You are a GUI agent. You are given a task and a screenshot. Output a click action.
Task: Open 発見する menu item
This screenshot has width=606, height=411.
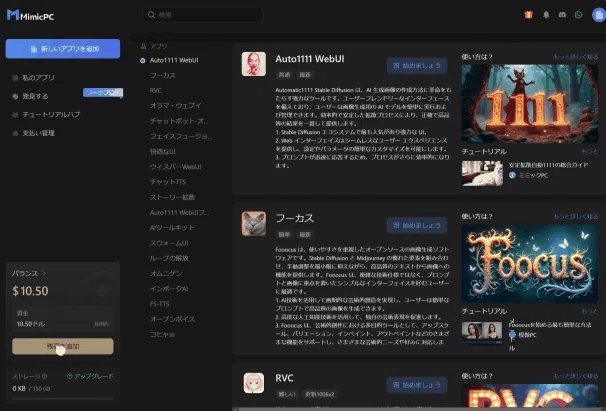[x=35, y=96]
